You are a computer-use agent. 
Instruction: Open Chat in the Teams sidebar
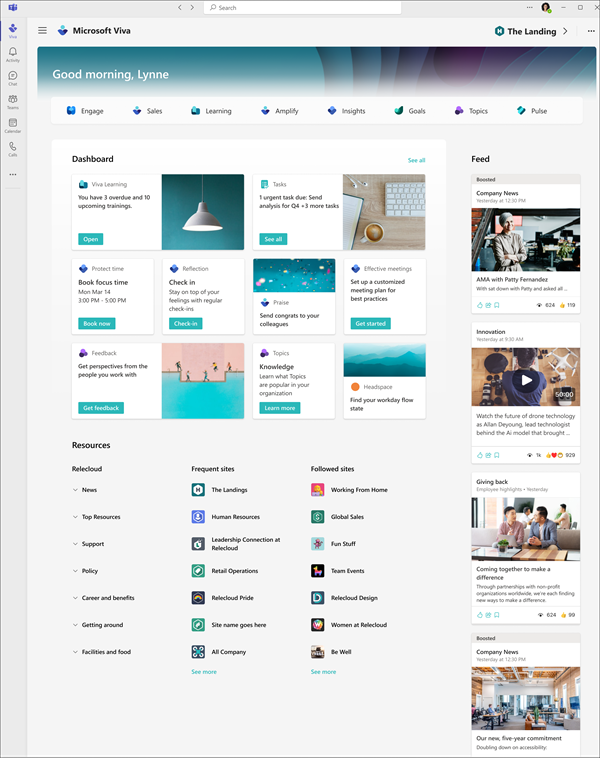point(13,78)
